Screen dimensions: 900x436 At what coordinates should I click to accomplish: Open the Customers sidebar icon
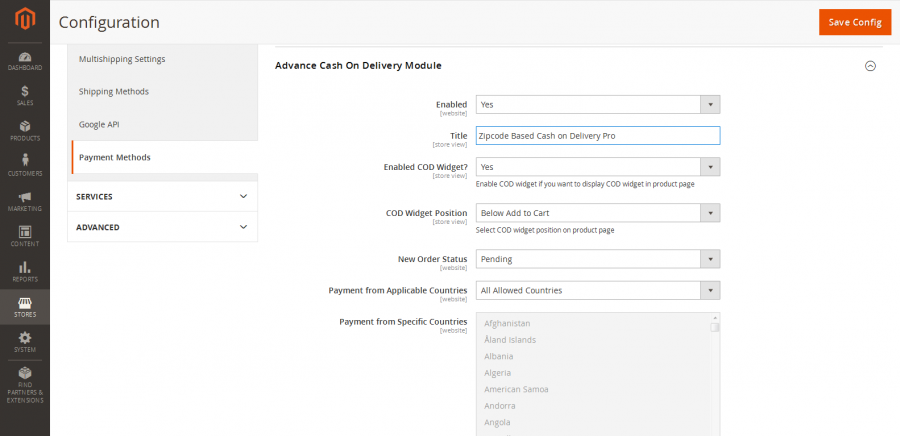[x=24, y=166]
